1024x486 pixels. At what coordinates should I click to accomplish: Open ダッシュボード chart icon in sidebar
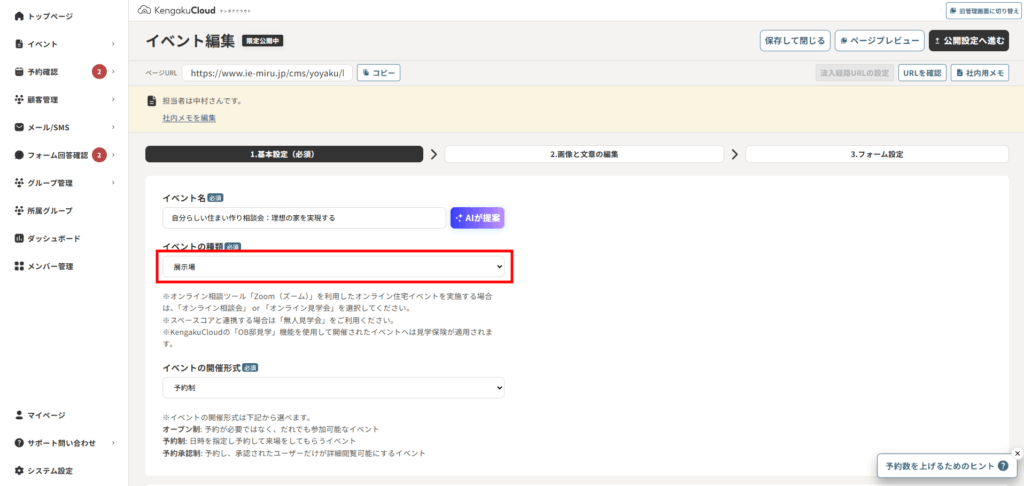click(19, 238)
